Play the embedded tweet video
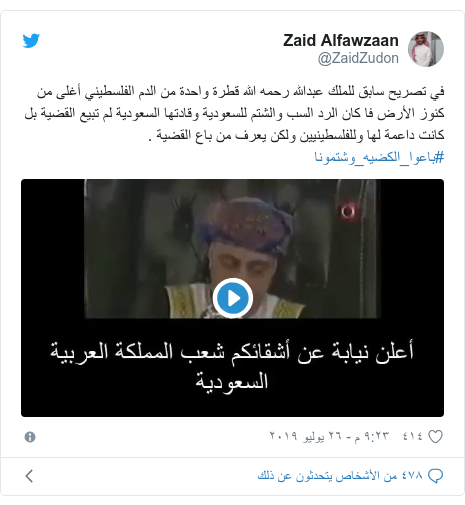 click(x=233, y=298)
